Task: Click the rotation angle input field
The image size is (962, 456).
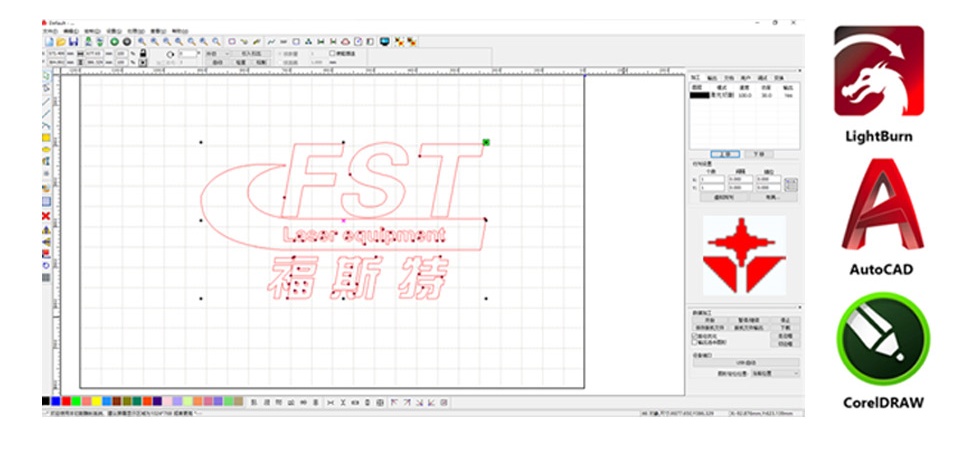Action: pos(188,54)
